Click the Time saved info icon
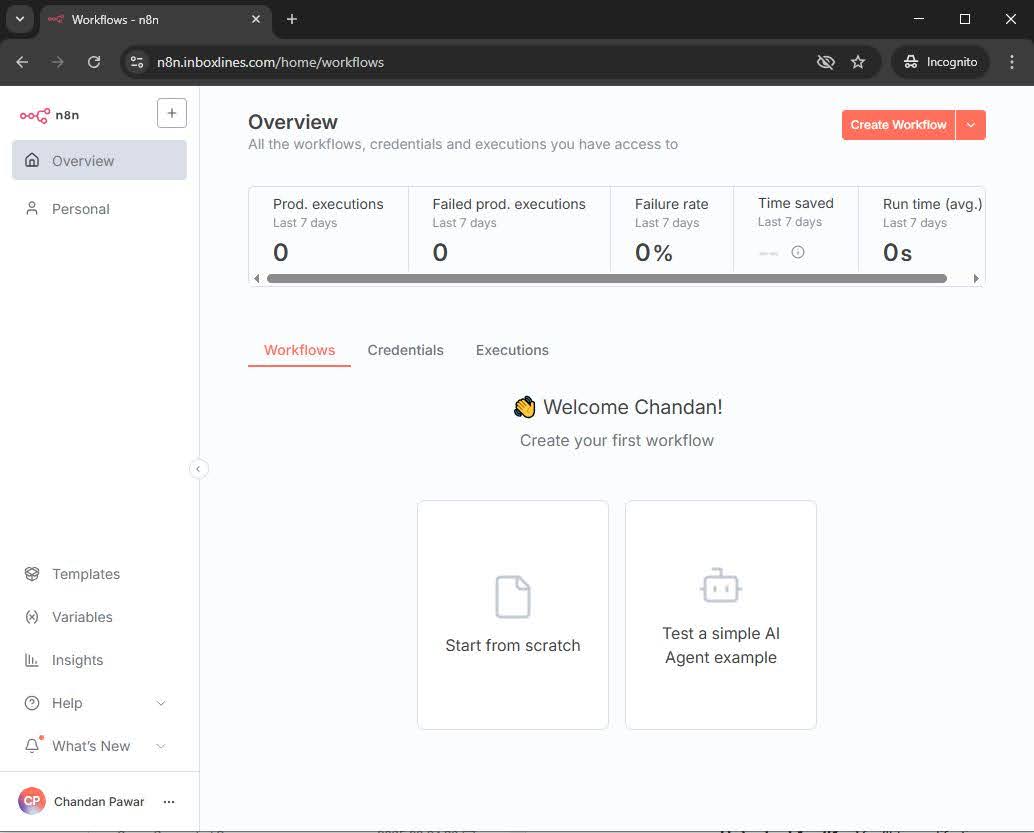The width and height of the screenshot is (1034, 833). (x=798, y=252)
